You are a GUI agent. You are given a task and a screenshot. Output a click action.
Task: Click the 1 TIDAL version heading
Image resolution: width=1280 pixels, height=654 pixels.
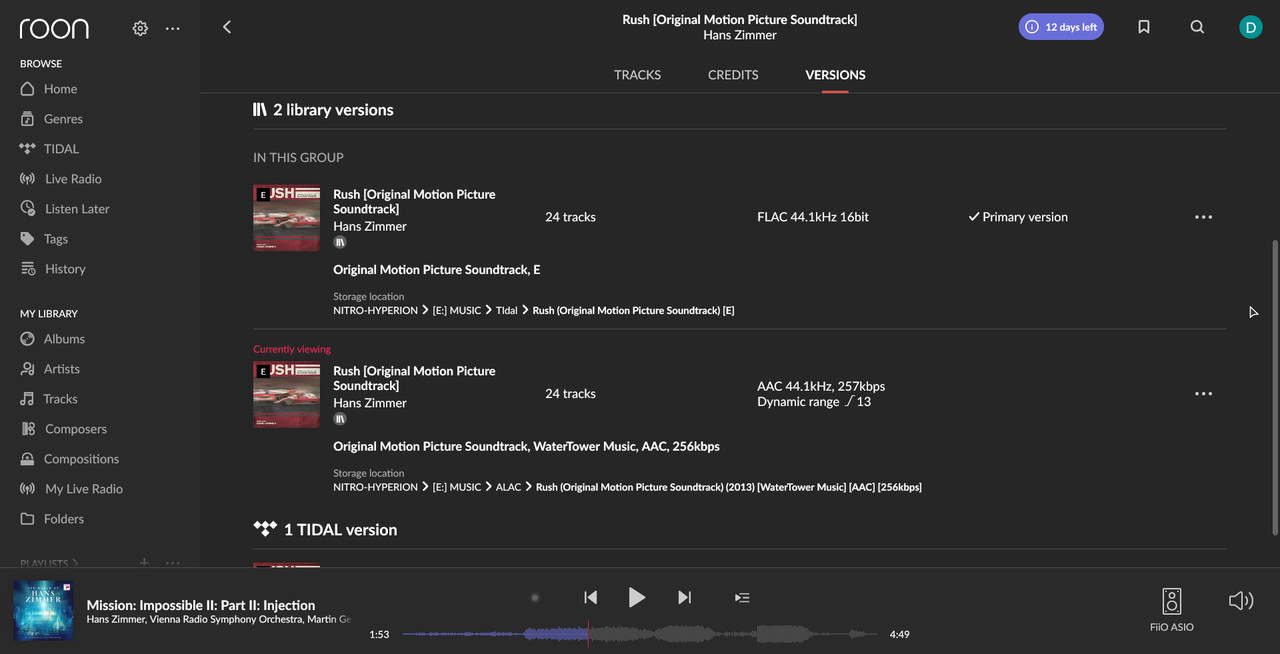325,530
